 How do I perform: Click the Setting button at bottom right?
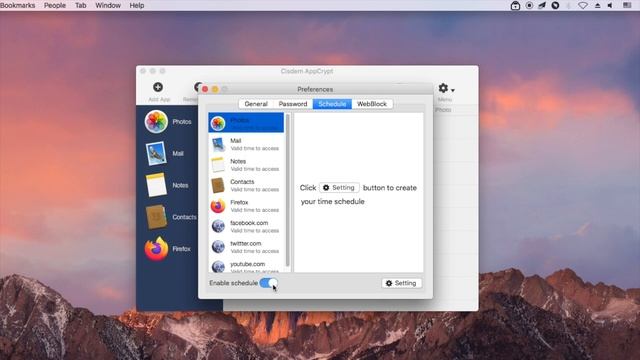pos(401,283)
